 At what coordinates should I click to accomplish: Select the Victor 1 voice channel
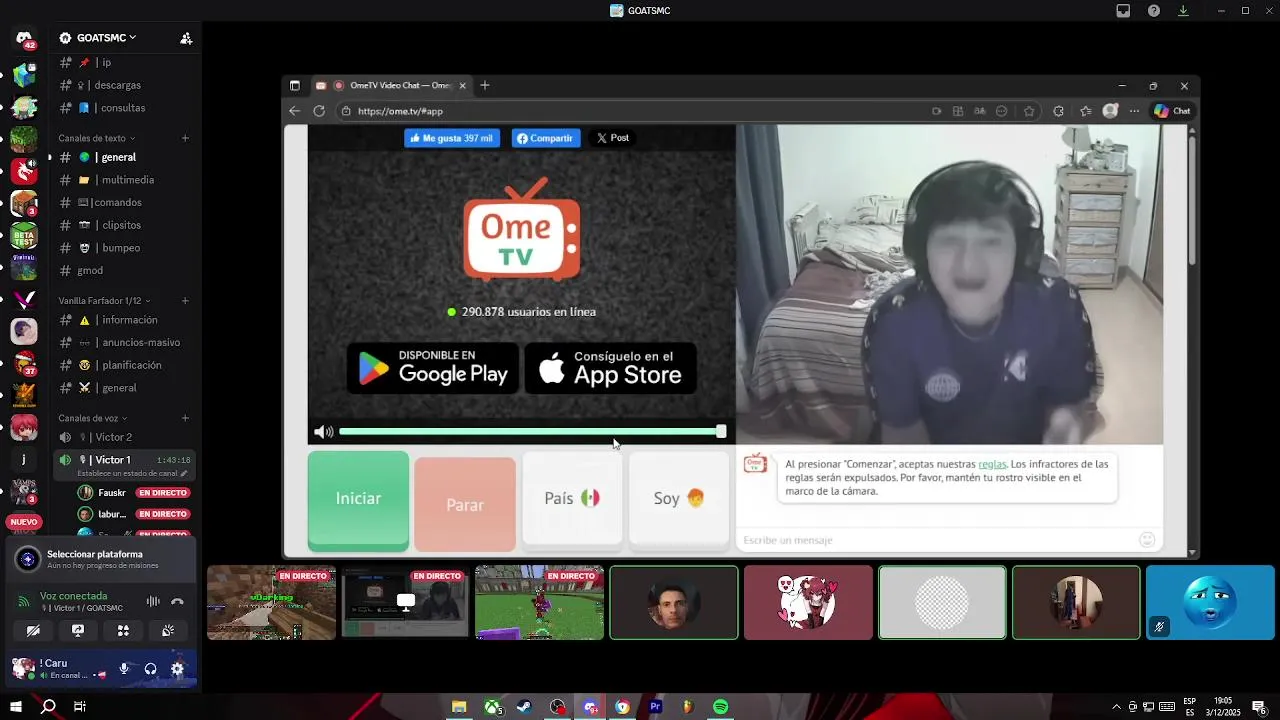(124, 465)
